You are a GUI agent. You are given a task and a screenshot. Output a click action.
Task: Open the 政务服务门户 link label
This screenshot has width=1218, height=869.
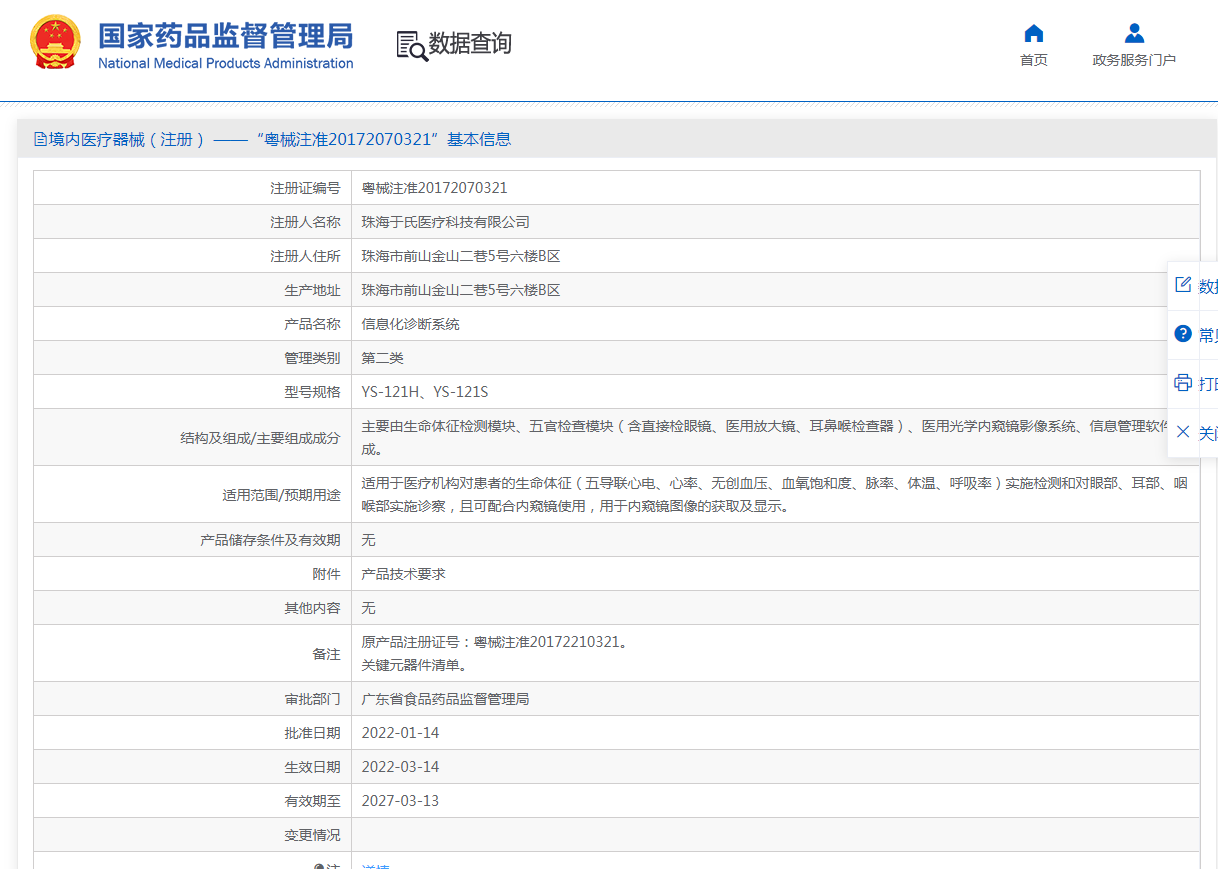coord(1134,60)
